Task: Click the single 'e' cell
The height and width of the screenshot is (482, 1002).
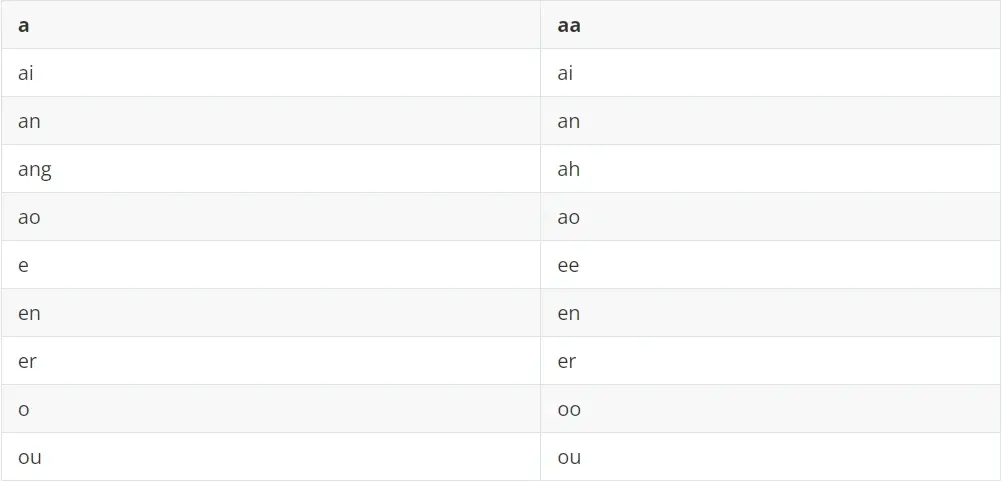Action: click(x=270, y=265)
